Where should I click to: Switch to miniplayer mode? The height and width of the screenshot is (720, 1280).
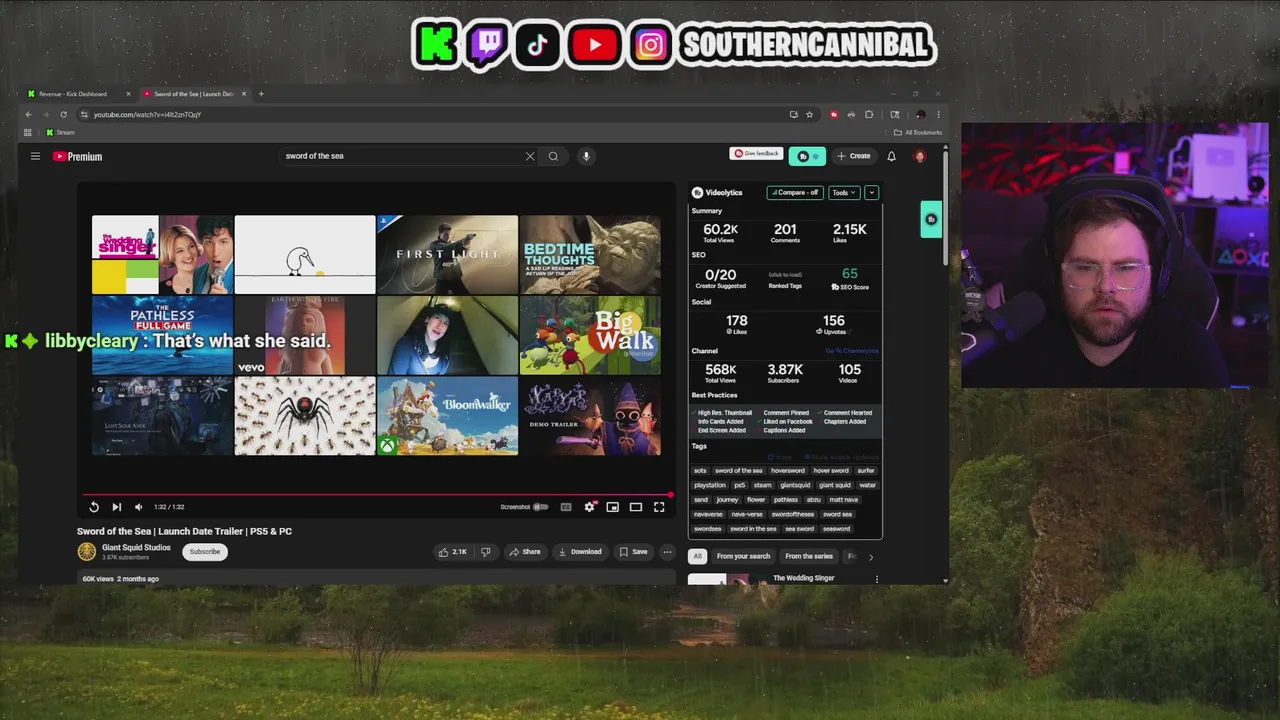(612, 507)
